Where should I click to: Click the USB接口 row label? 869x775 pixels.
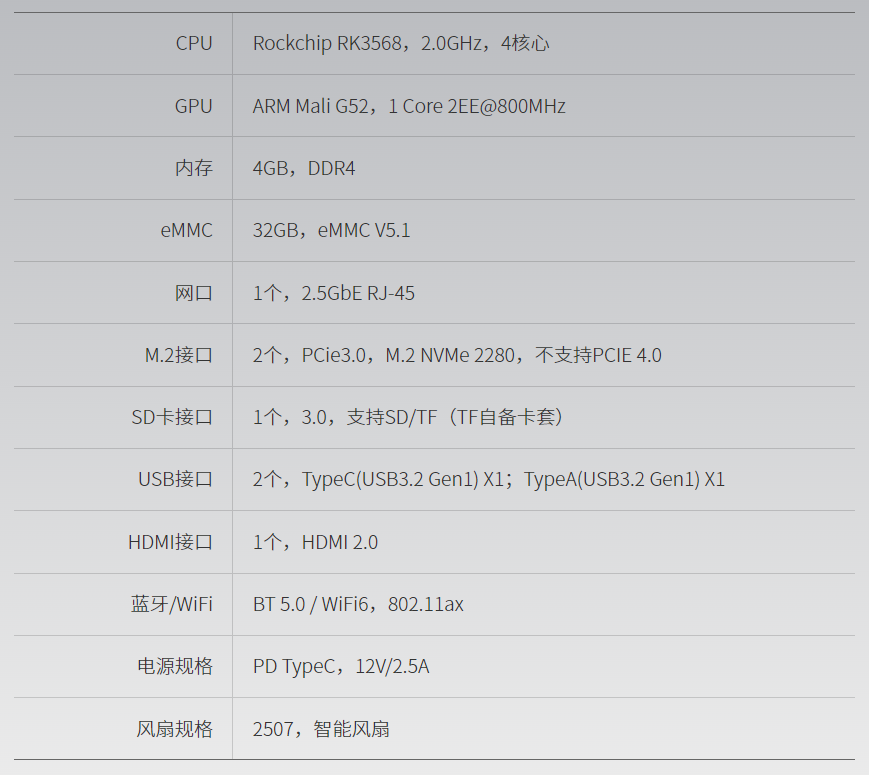click(x=176, y=479)
